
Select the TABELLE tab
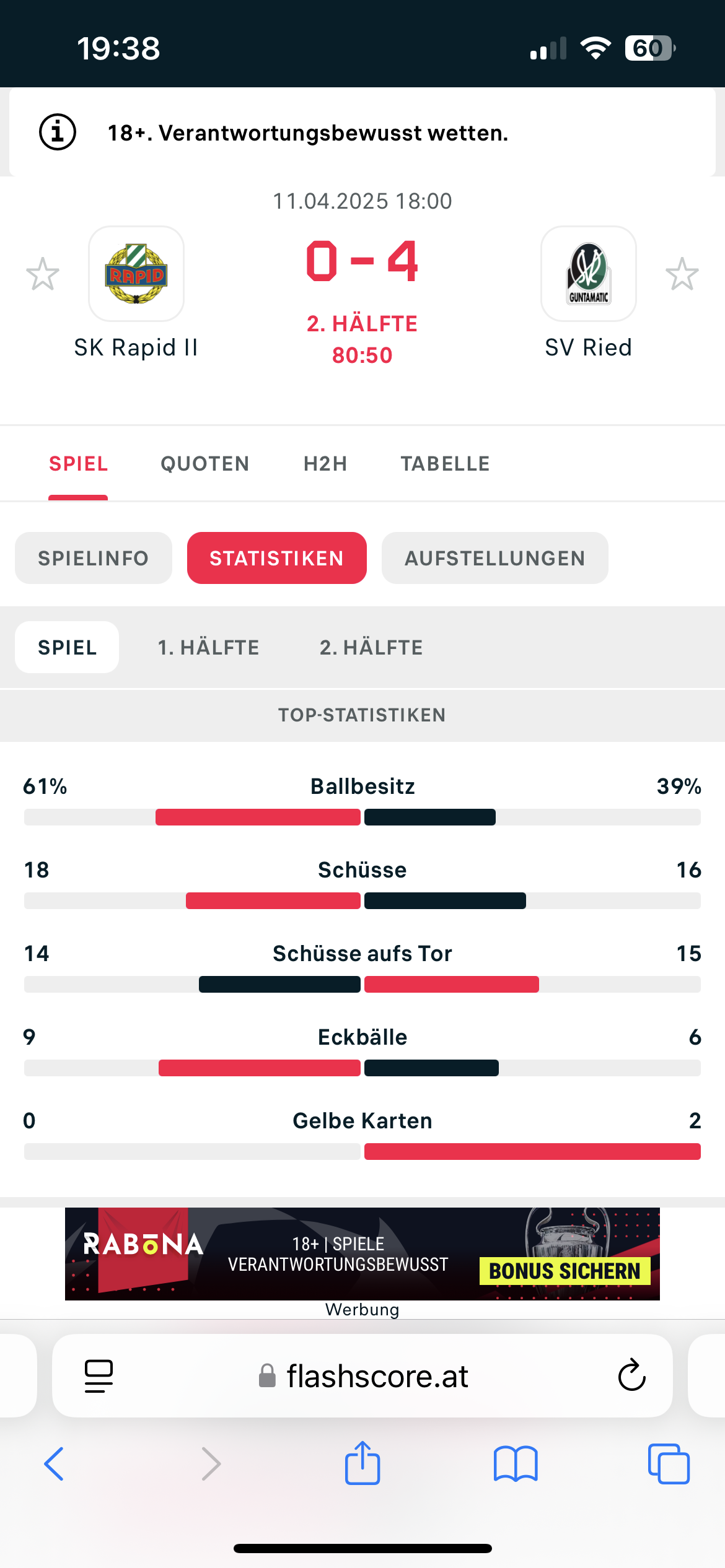pos(446,464)
